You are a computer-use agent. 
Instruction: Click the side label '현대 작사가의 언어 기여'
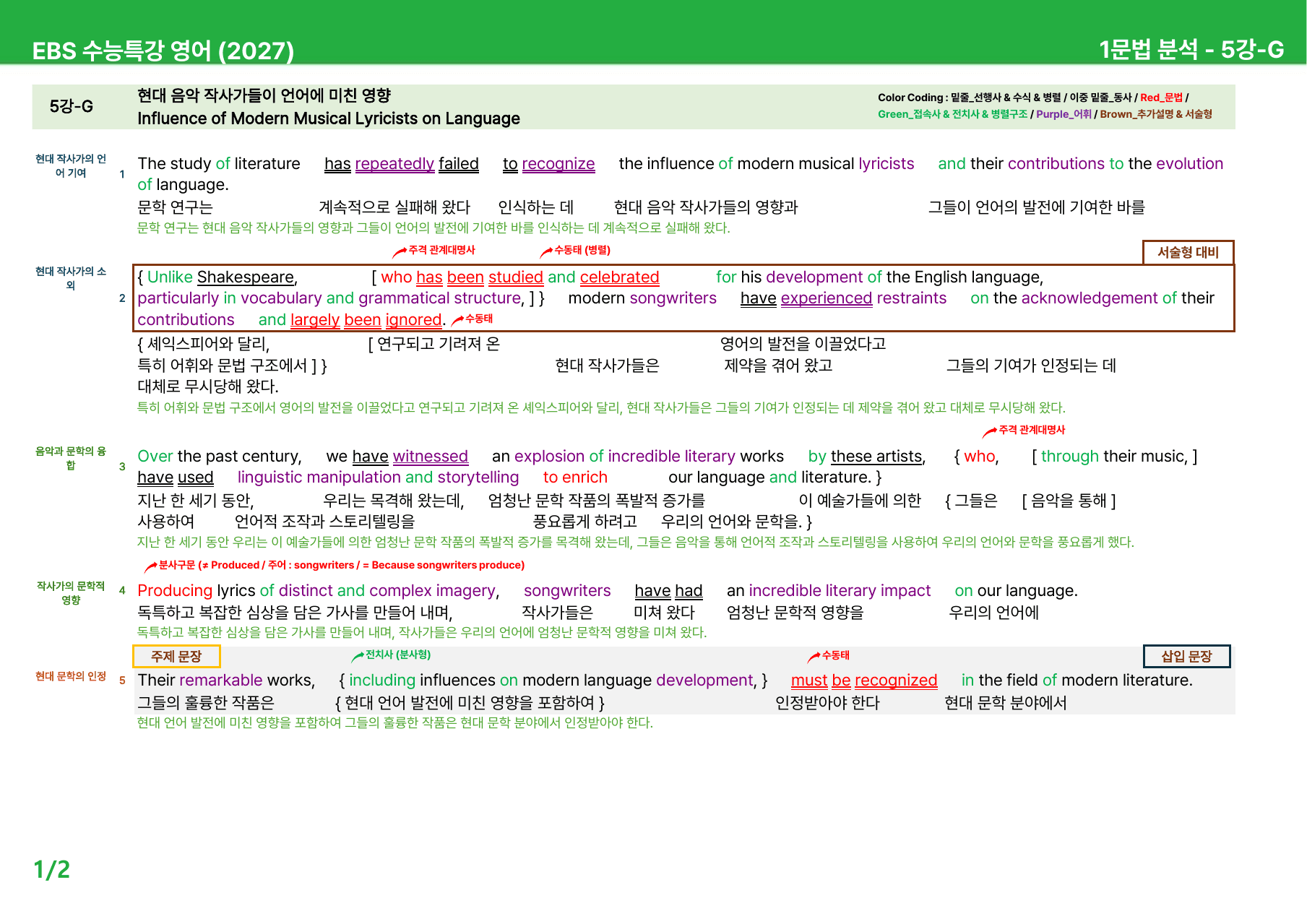click(71, 165)
